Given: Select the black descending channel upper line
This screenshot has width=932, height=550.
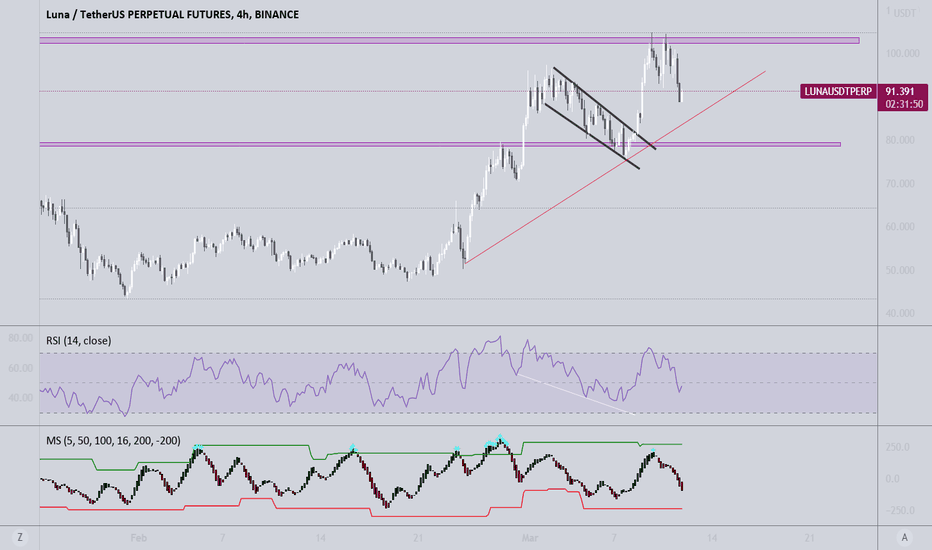Looking at the screenshot, I should coord(604,108).
